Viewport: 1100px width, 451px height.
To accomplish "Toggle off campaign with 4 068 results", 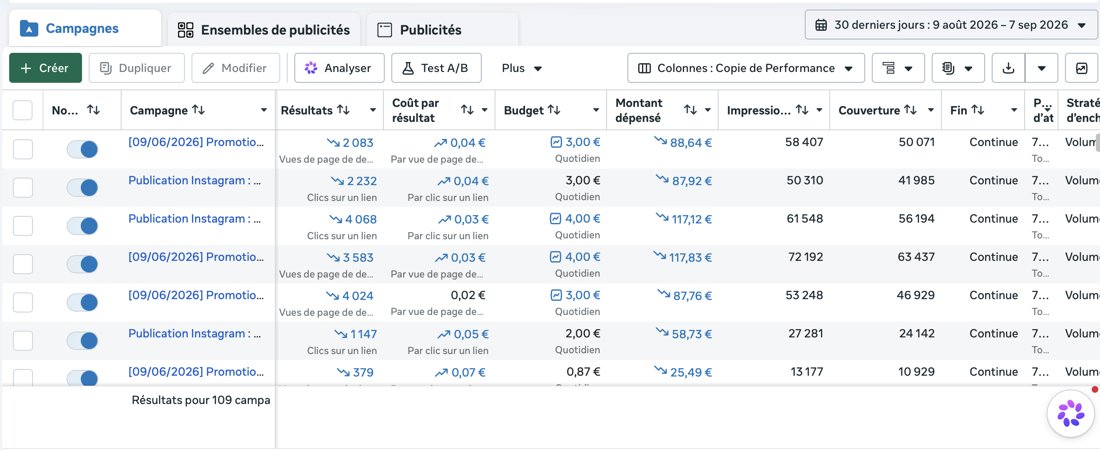I will 82,226.
